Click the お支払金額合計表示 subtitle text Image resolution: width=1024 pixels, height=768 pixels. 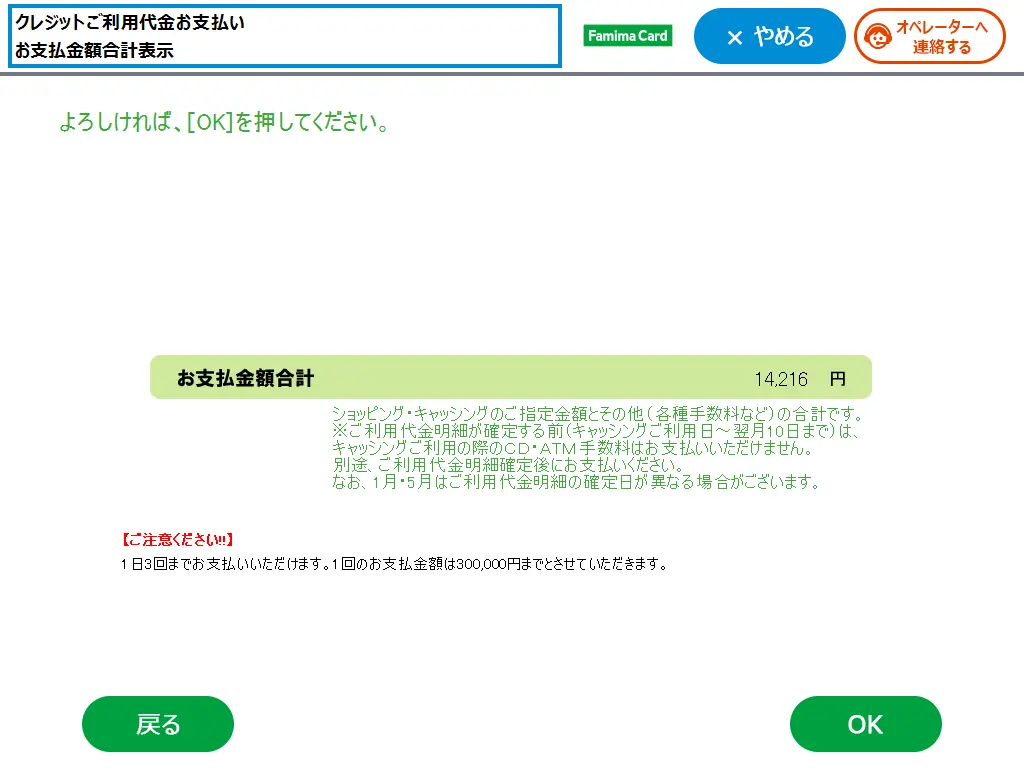[94, 50]
